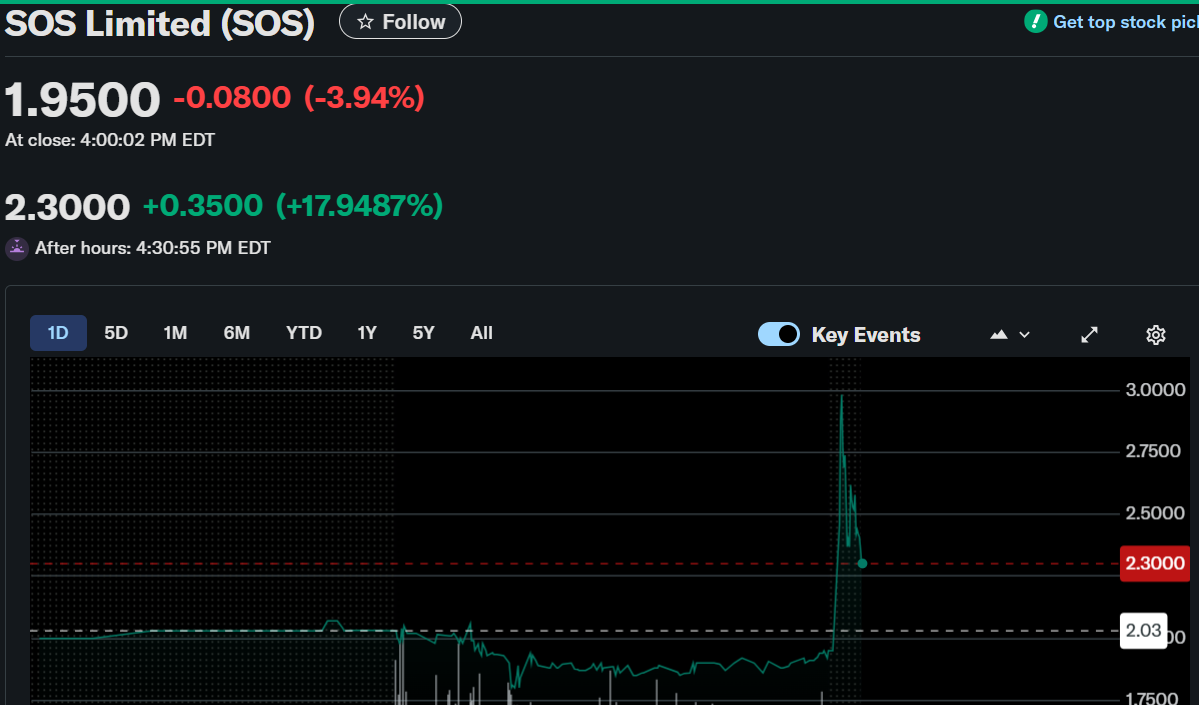Switch to the 5Y chart range
This screenshot has width=1199, height=705.
[424, 333]
